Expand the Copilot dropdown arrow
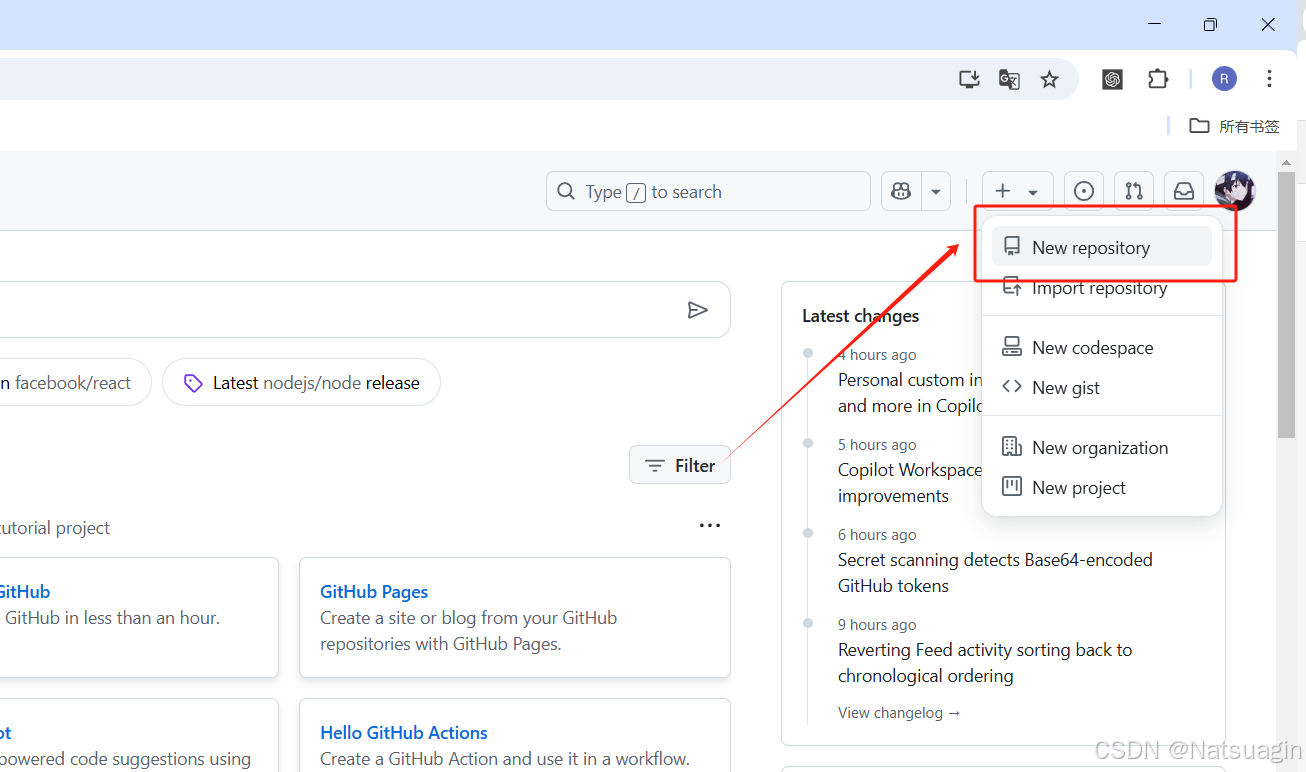This screenshot has height=772, width=1306. 936,191
